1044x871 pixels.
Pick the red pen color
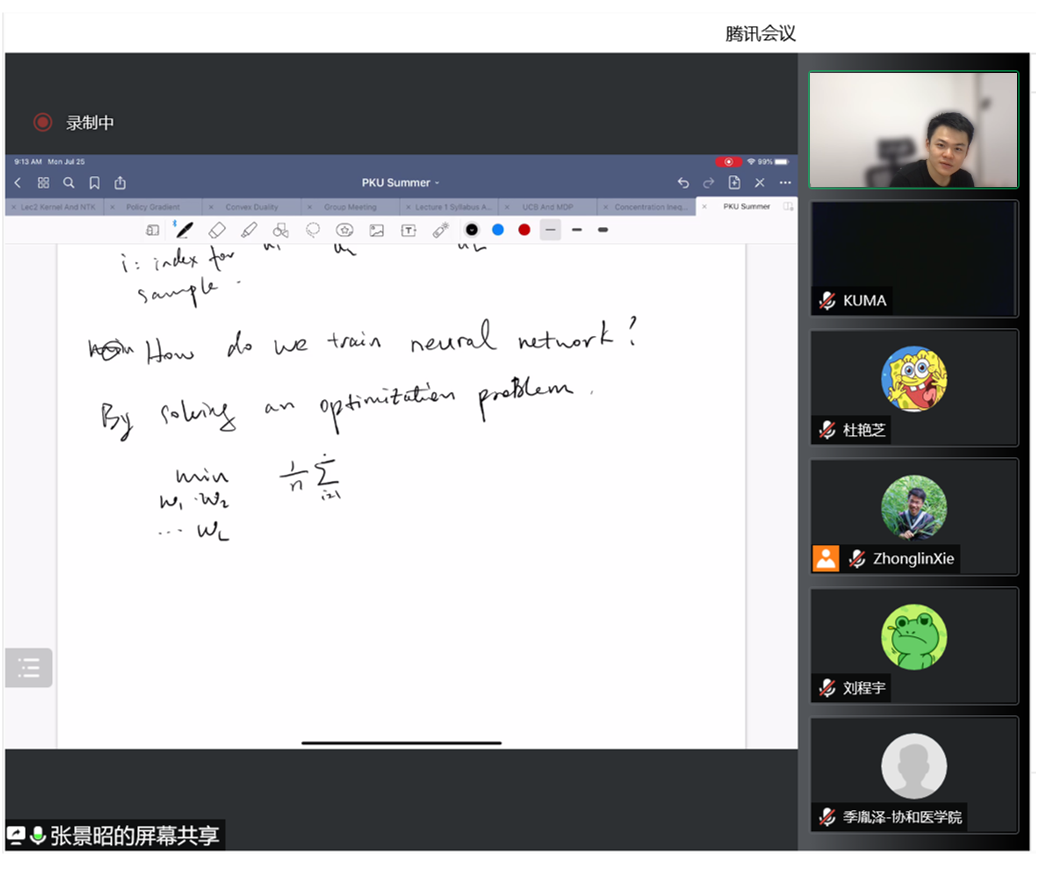(524, 230)
